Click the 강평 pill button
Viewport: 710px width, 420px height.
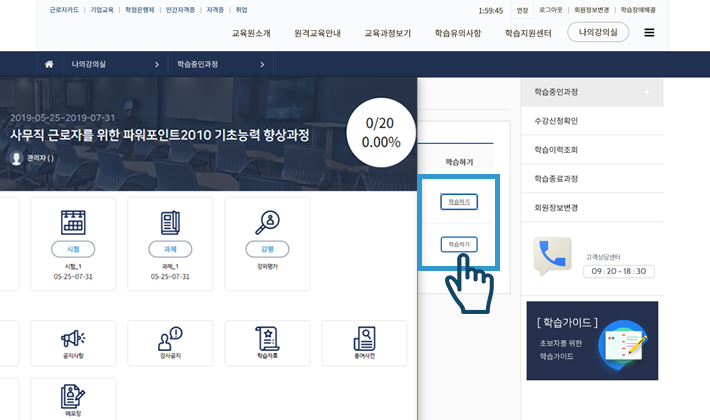267,249
